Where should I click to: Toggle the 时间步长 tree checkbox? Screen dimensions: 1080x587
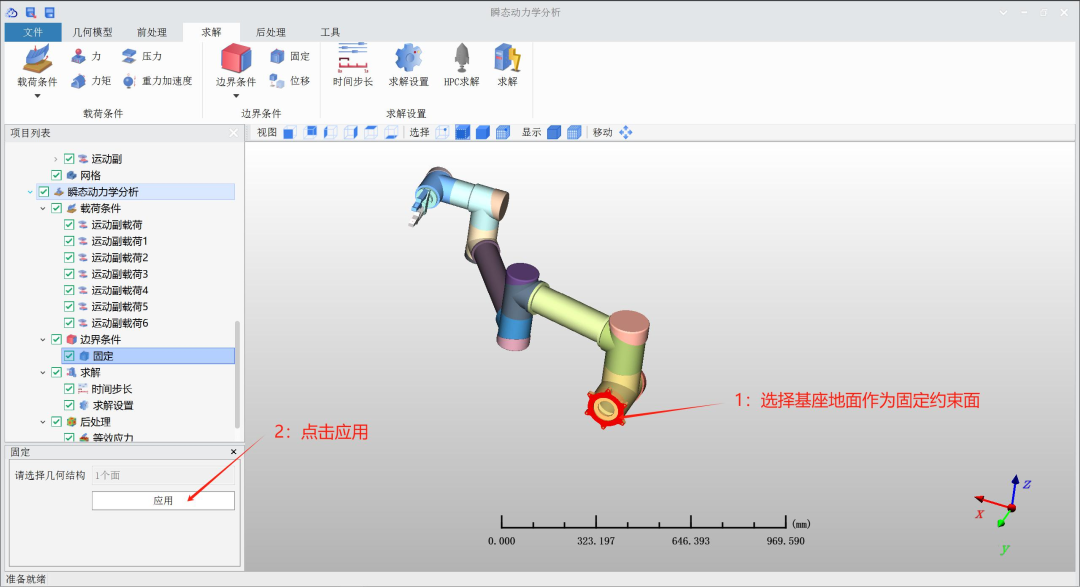[x=69, y=389]
